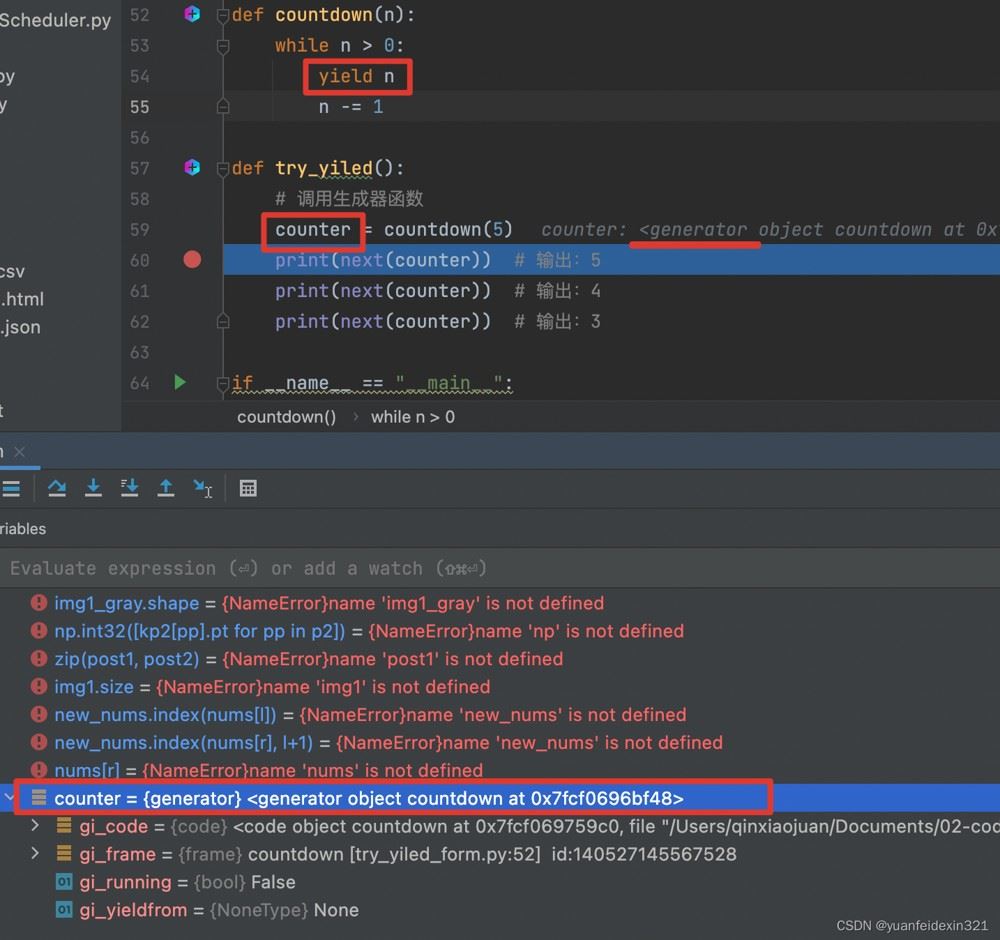Open Scheduler.py in the project tree
Viewport: 1000px width, 940px height.
55,20
